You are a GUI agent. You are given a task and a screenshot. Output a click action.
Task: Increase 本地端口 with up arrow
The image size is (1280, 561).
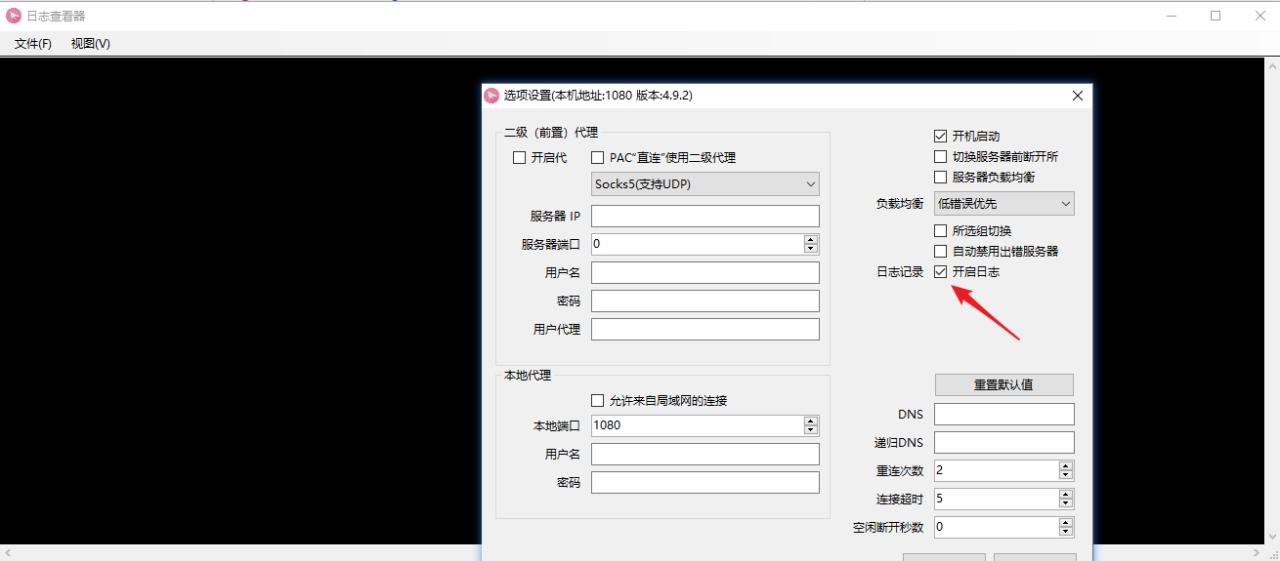click(811, 420)
